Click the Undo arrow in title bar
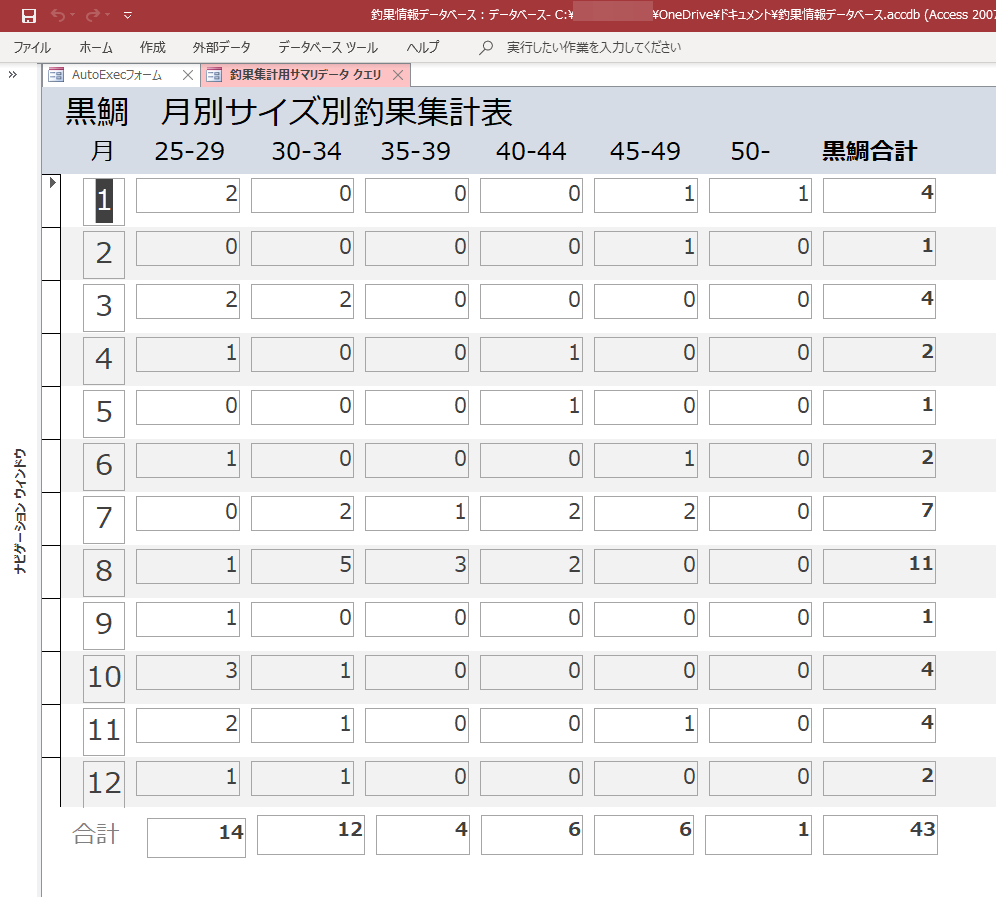 coord(58,15)
